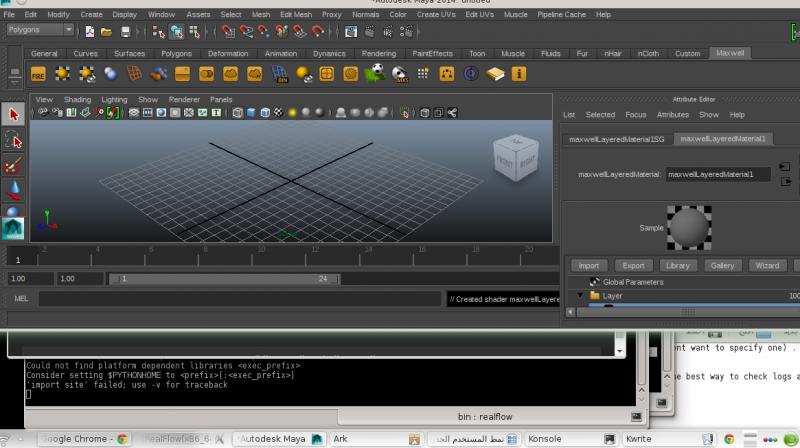Toggle Snap to points magnet
The height and width of the screenshot is (448, 800).
[264, 32]
